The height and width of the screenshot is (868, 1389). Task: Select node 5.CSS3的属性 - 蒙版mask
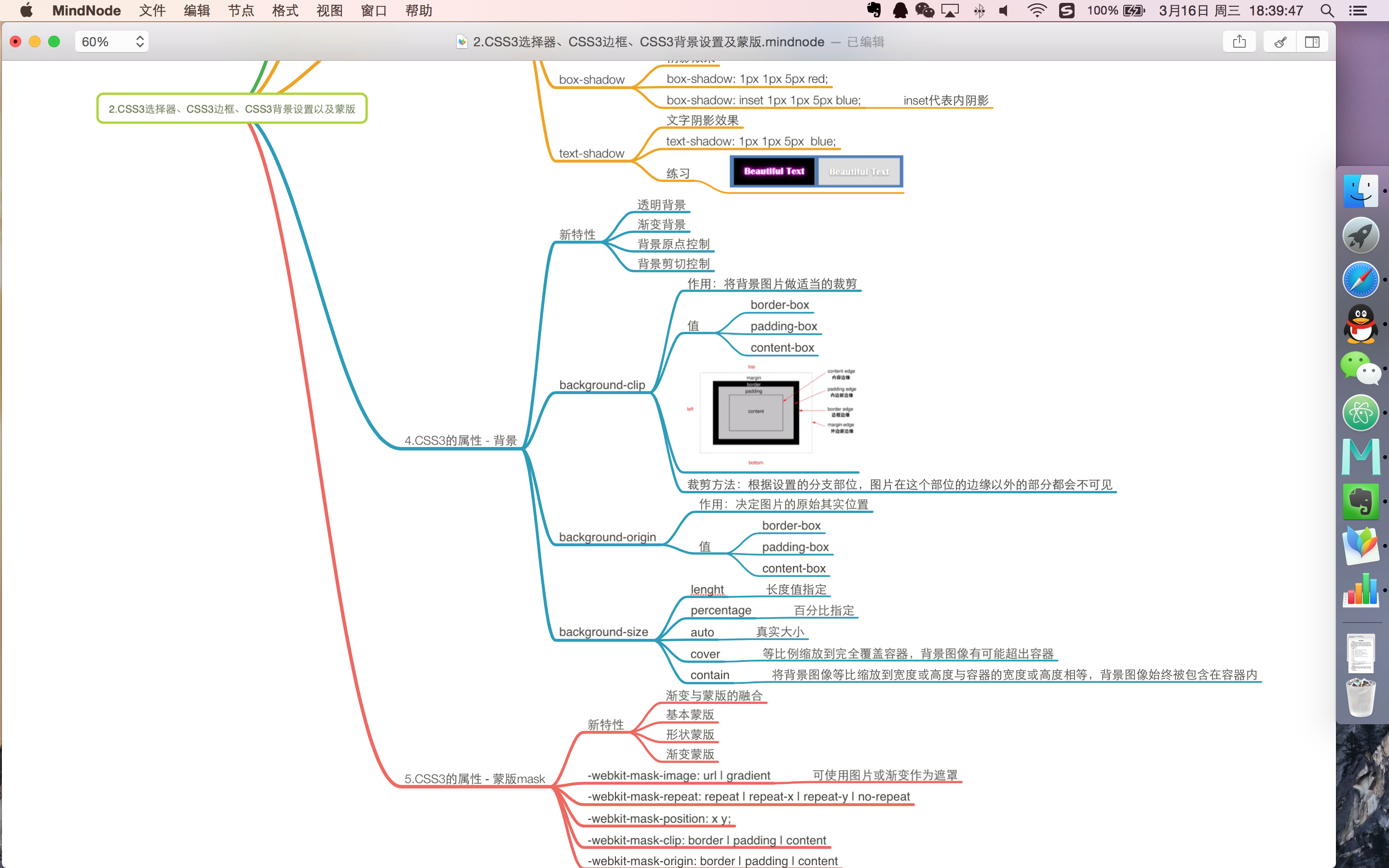click(x=475, y=778)
